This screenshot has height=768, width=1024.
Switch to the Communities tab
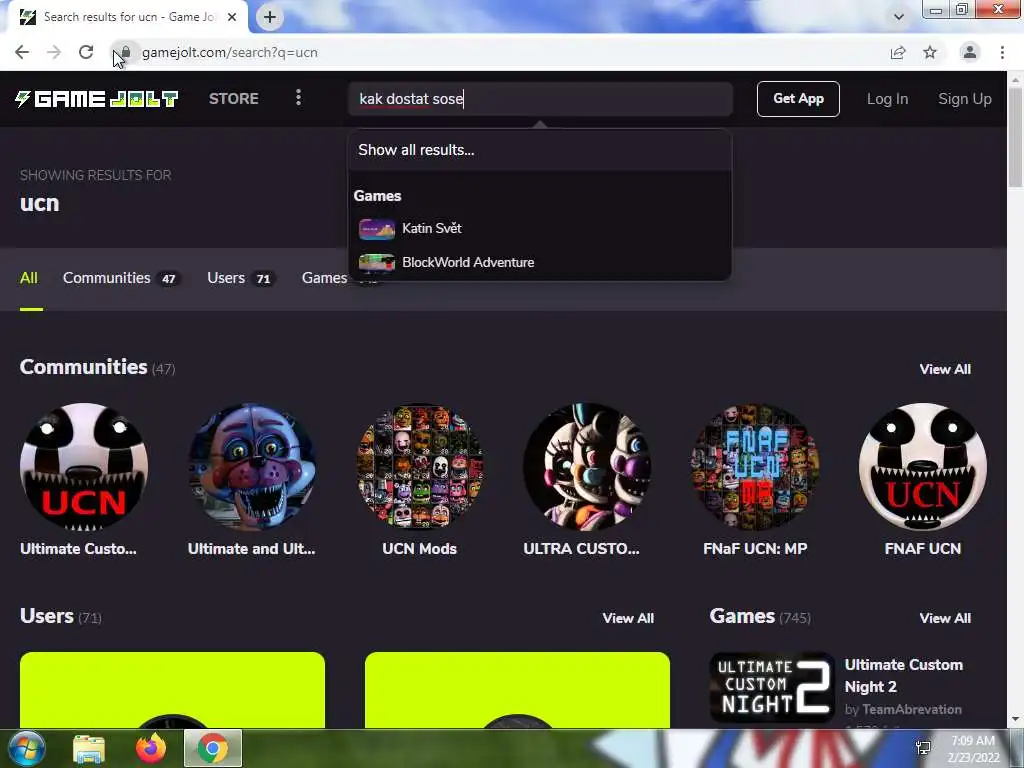point(120,278)
